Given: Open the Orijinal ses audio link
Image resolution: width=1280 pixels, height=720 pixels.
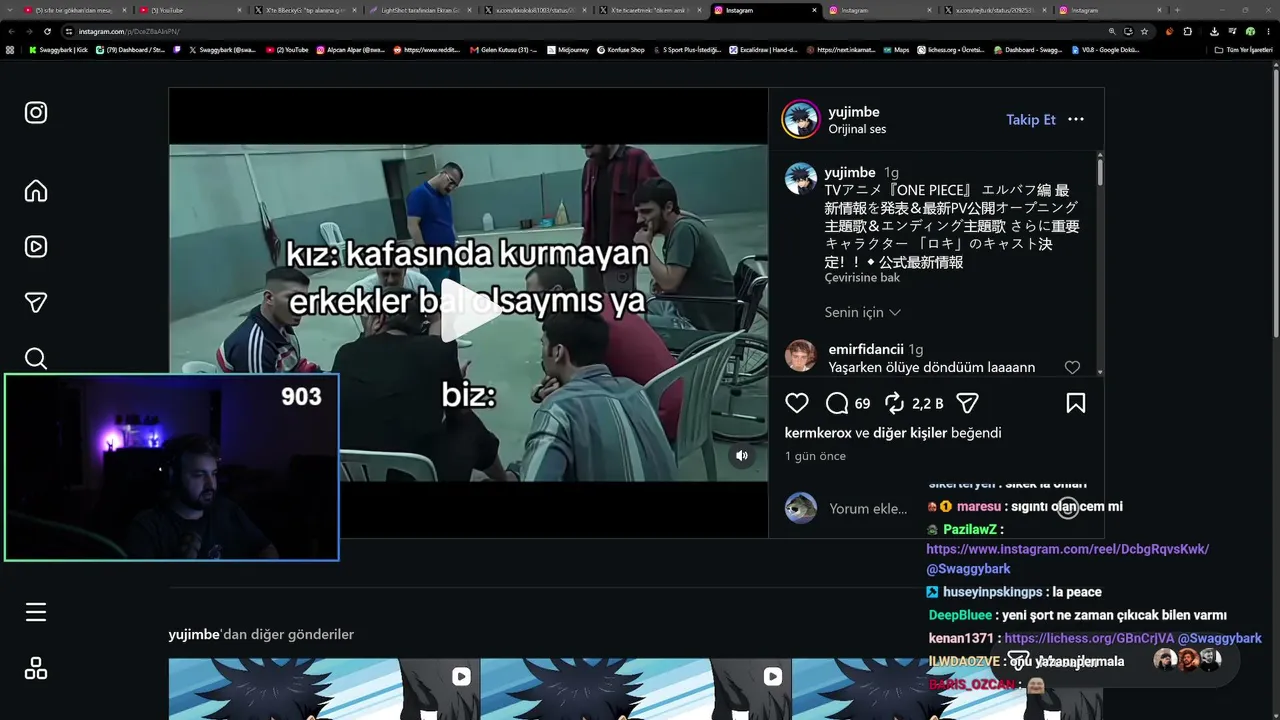Looking at the screenshot, I should pyautogui.click(x=857, y=129).
